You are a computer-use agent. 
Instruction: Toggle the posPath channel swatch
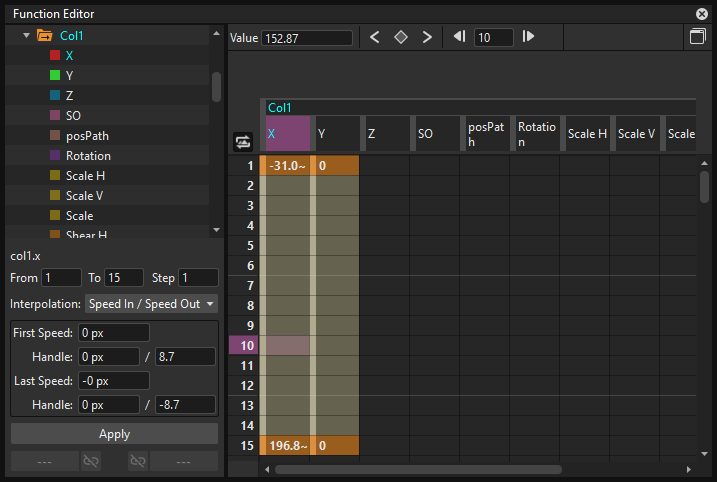[55, 135]
